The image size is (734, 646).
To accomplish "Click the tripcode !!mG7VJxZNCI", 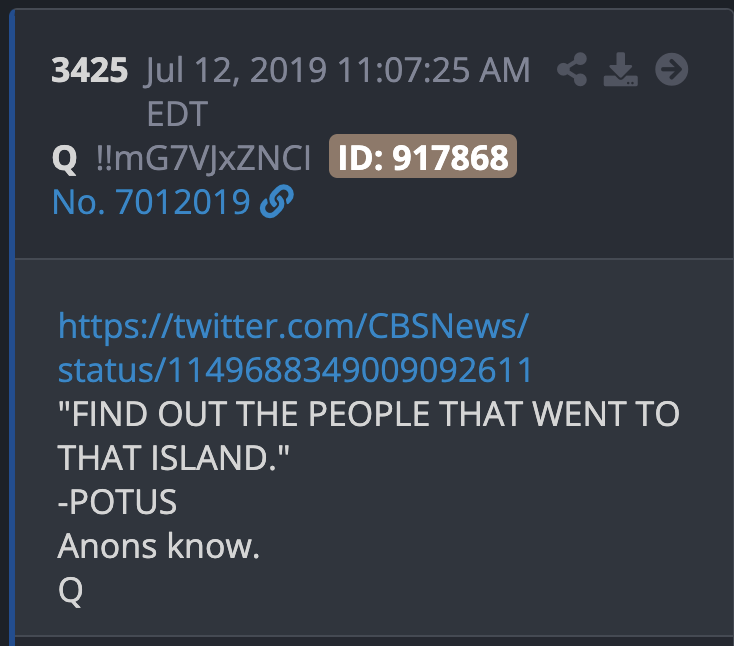I will click(203, 158).
